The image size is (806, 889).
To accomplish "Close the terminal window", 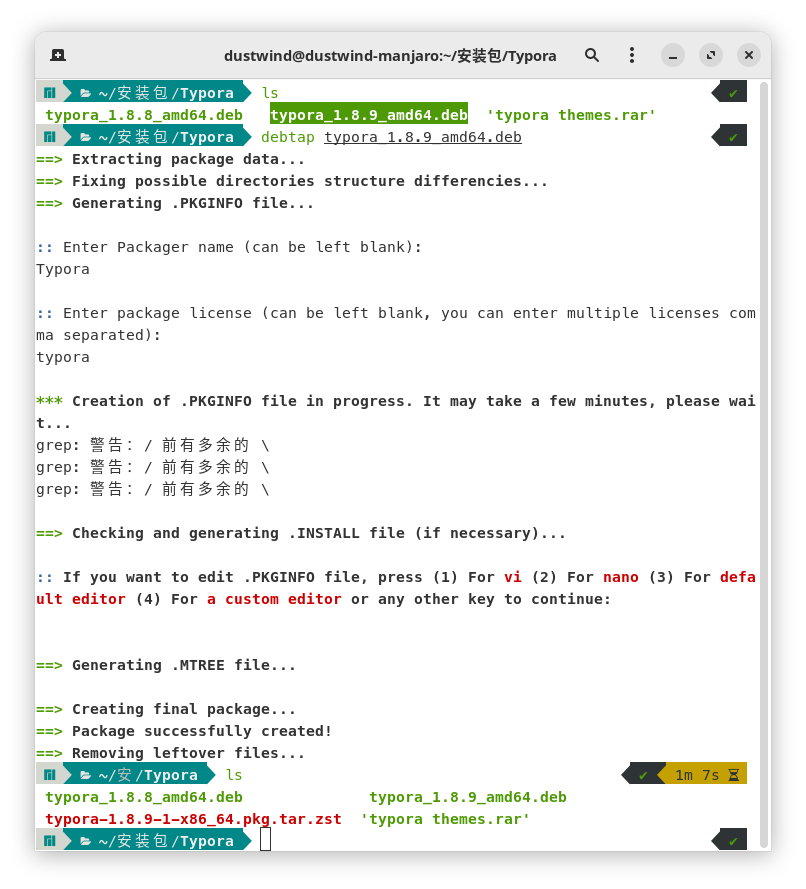I will click(x=749, y=55).
